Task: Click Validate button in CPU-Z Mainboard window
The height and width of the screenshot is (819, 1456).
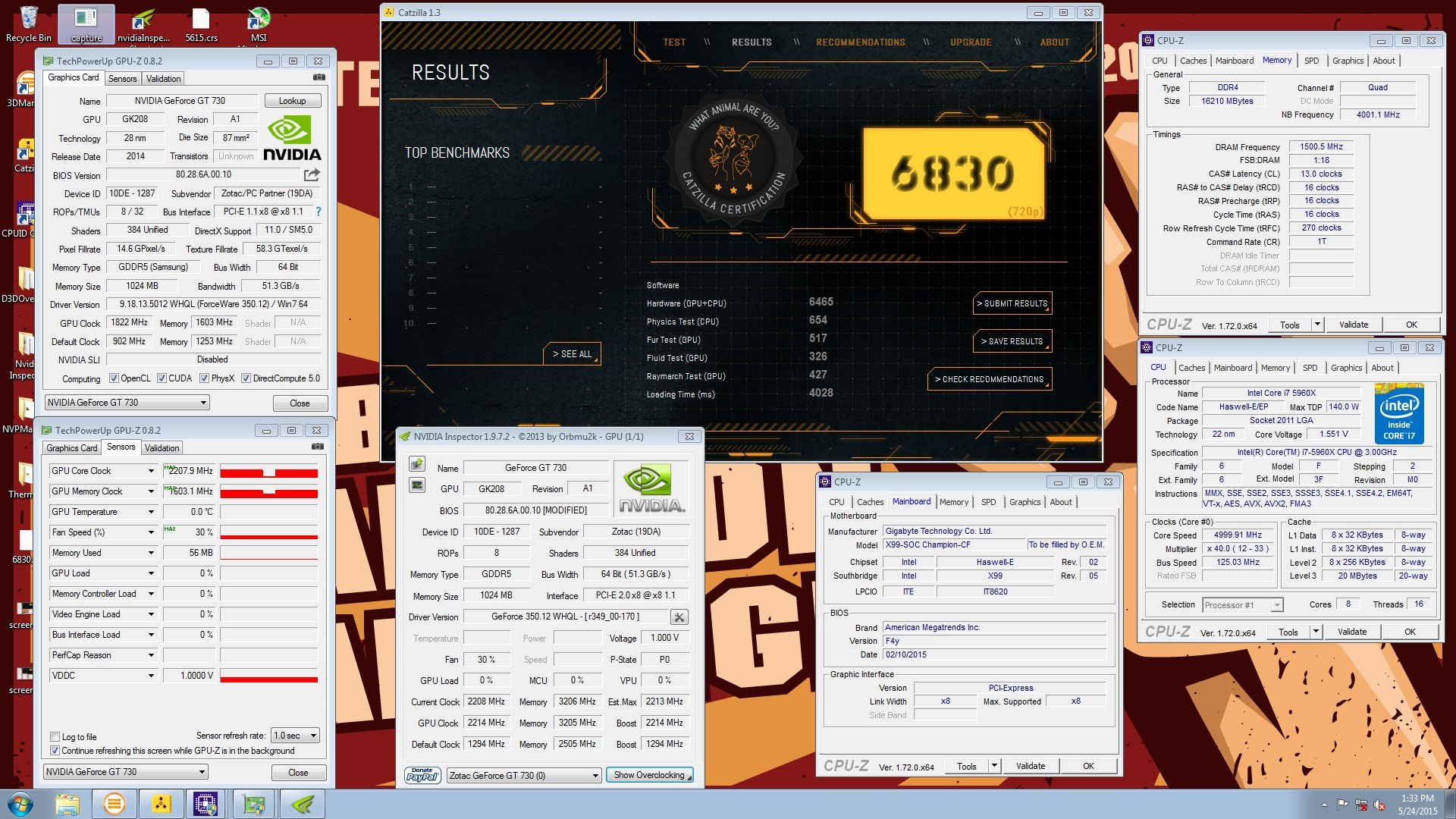Action: click(x=1031, y=766)
